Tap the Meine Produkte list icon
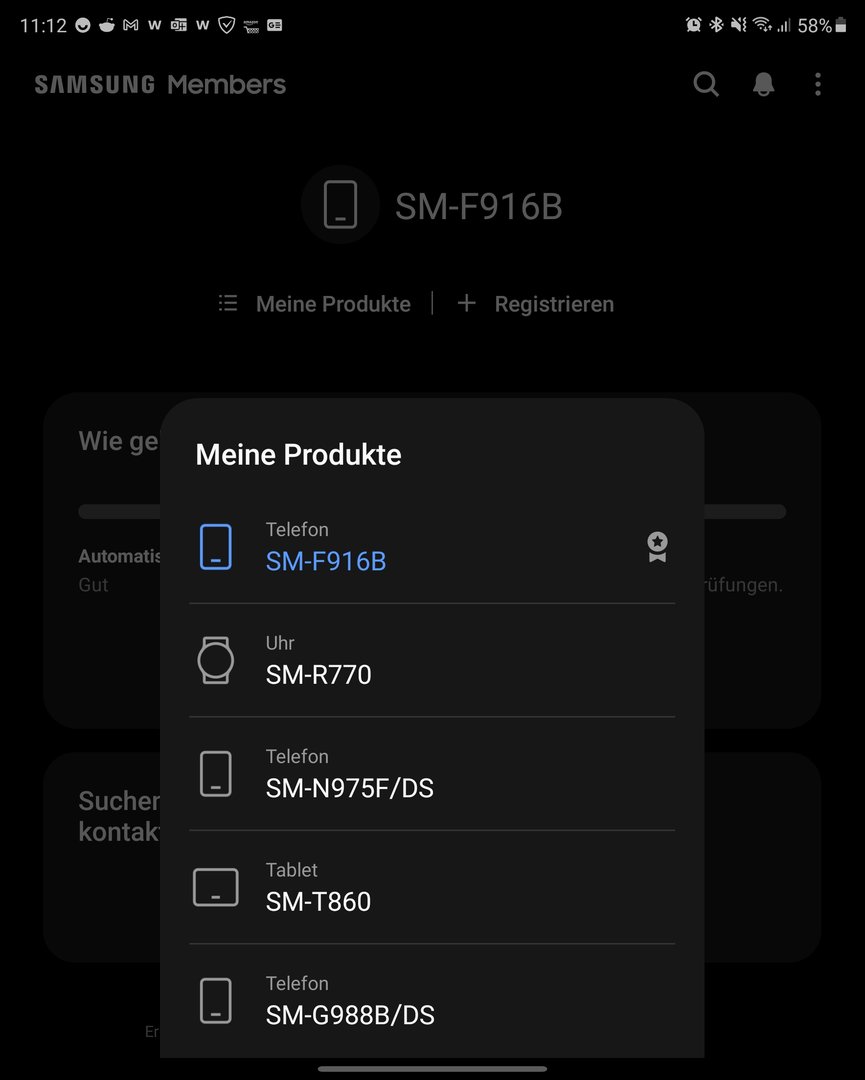The image size is (865, 1080). coord(228,303)
